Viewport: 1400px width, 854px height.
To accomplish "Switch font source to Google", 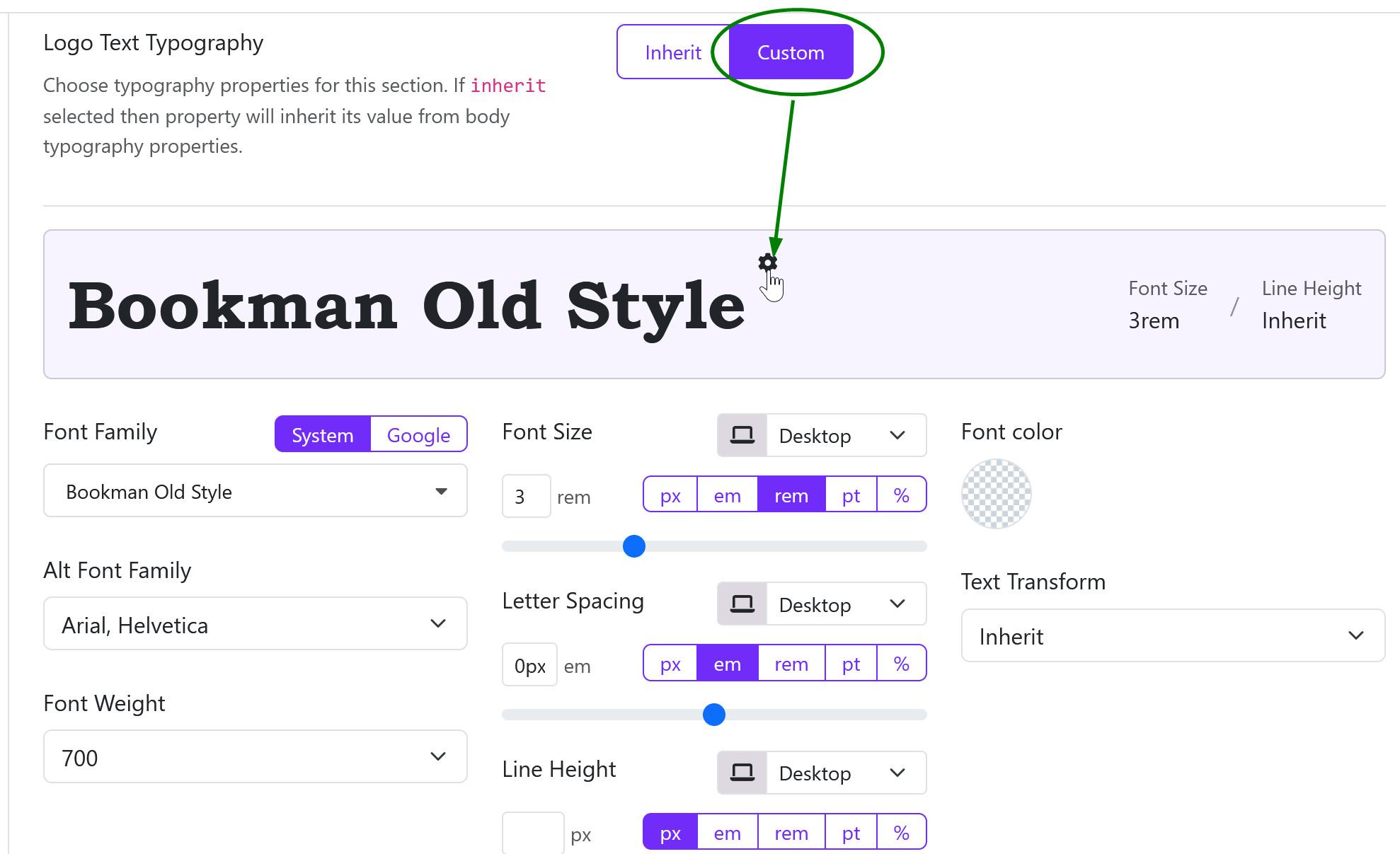I will tap(418, 434).
